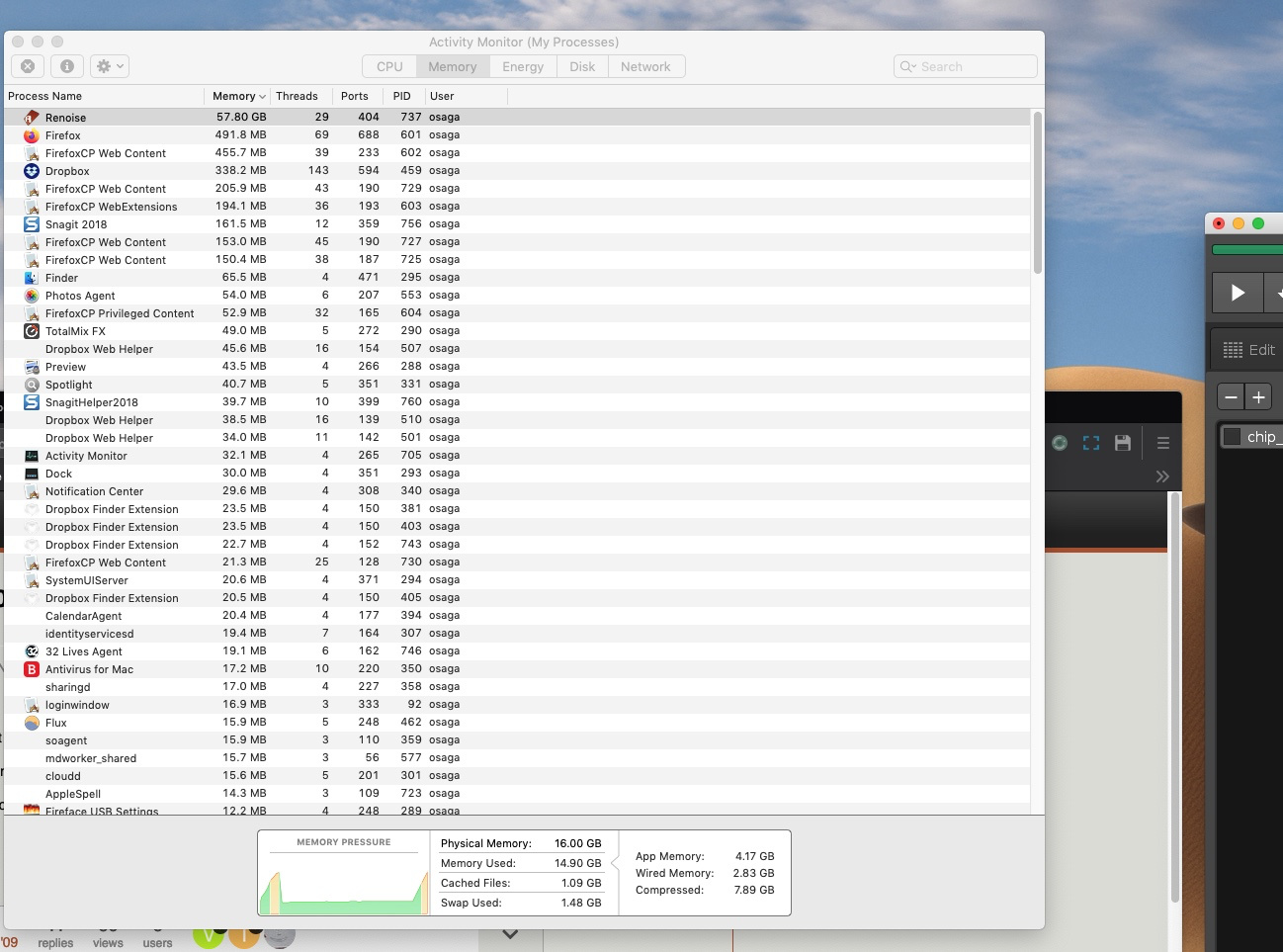This screenshot has width=1283, height=952.
Task: Click the Antivirus for Mac icon
Action: coord(32,669)
